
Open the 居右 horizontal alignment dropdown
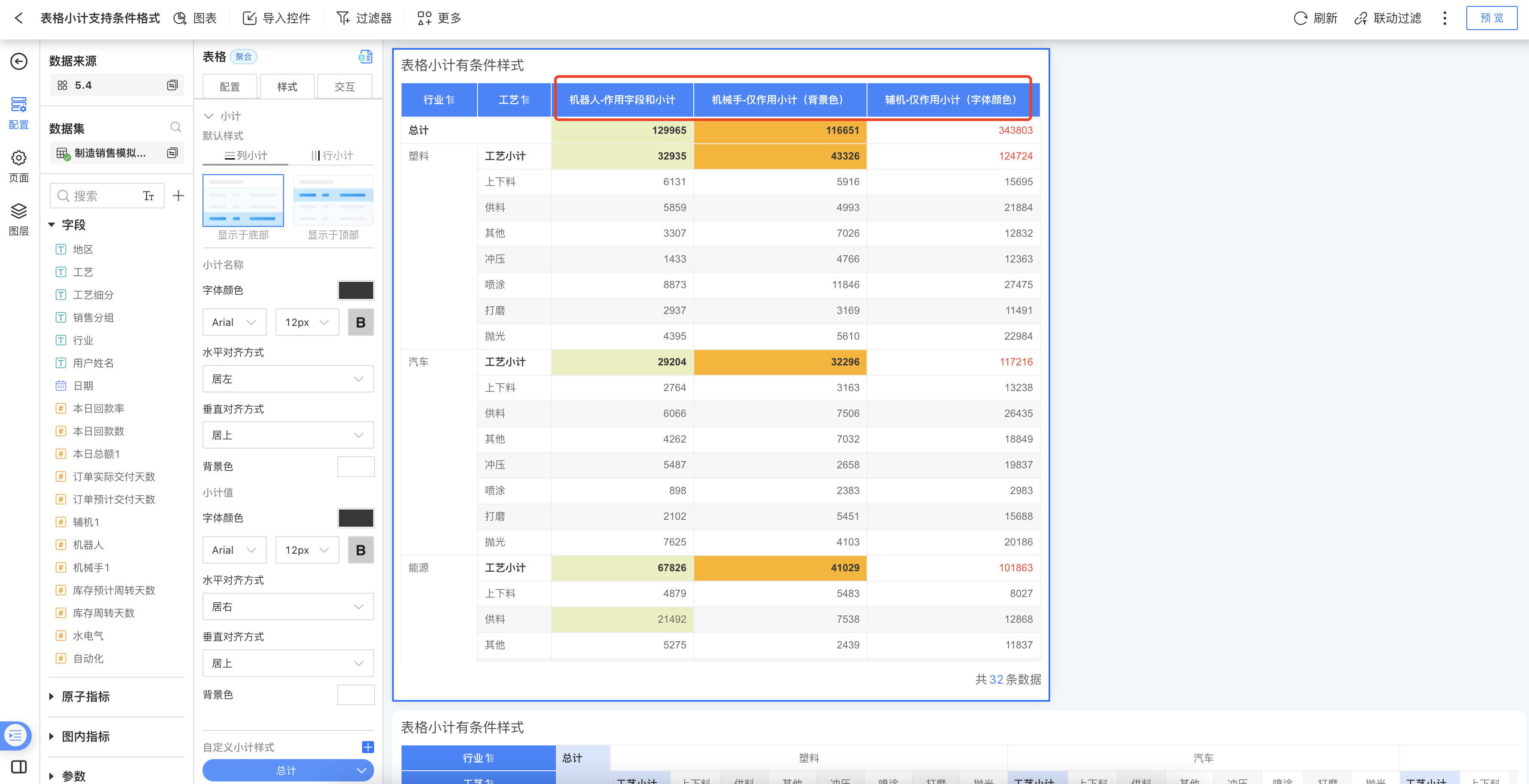288,606
